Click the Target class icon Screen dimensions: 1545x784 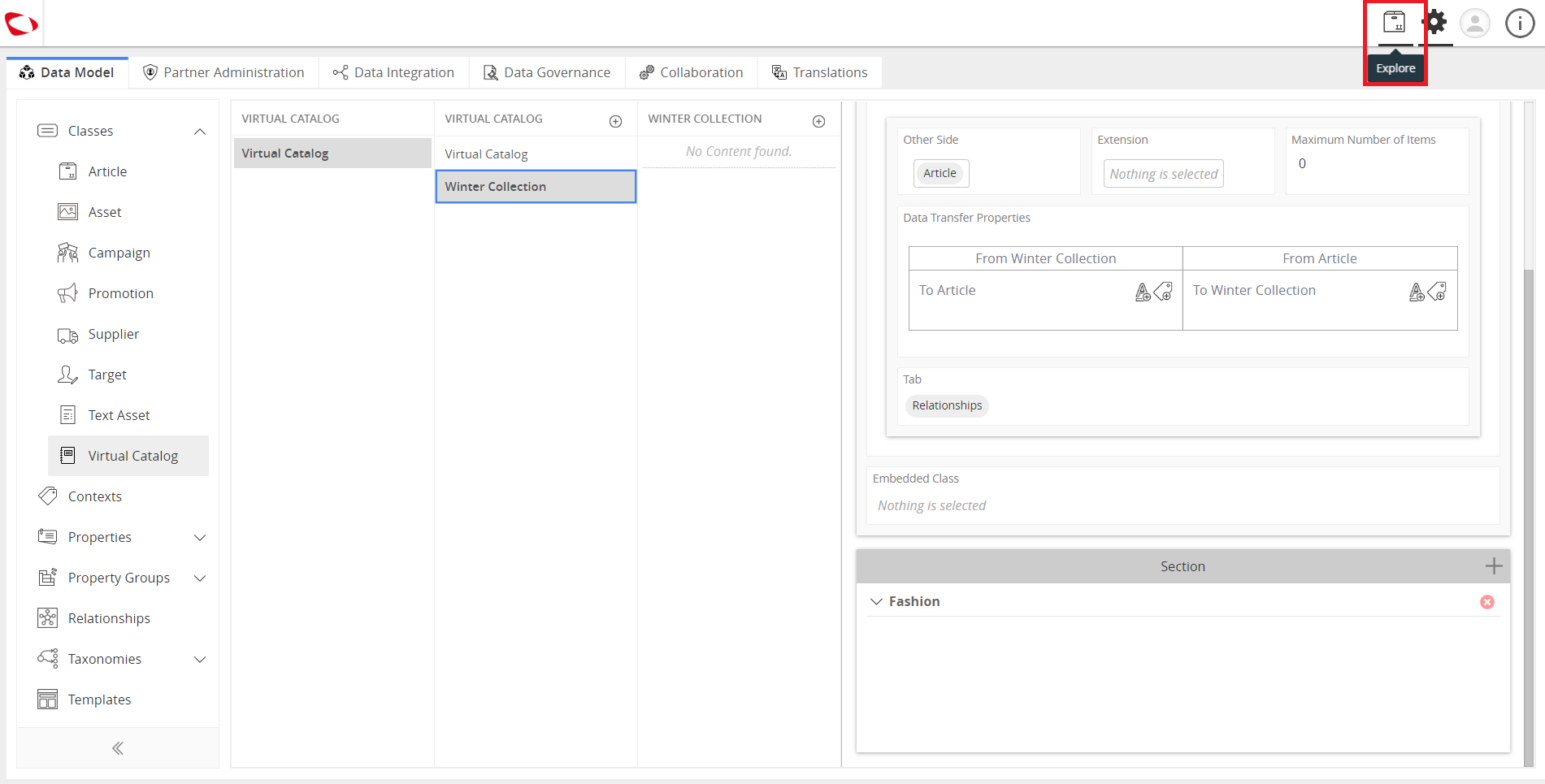pos(67,375)
